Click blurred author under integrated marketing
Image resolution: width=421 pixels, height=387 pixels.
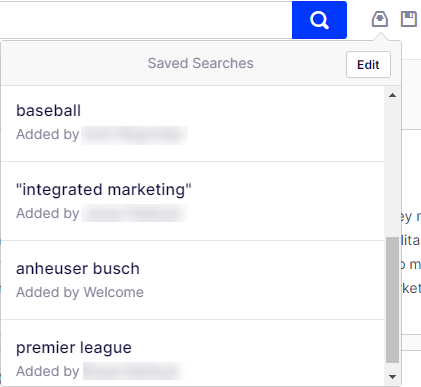134,213
